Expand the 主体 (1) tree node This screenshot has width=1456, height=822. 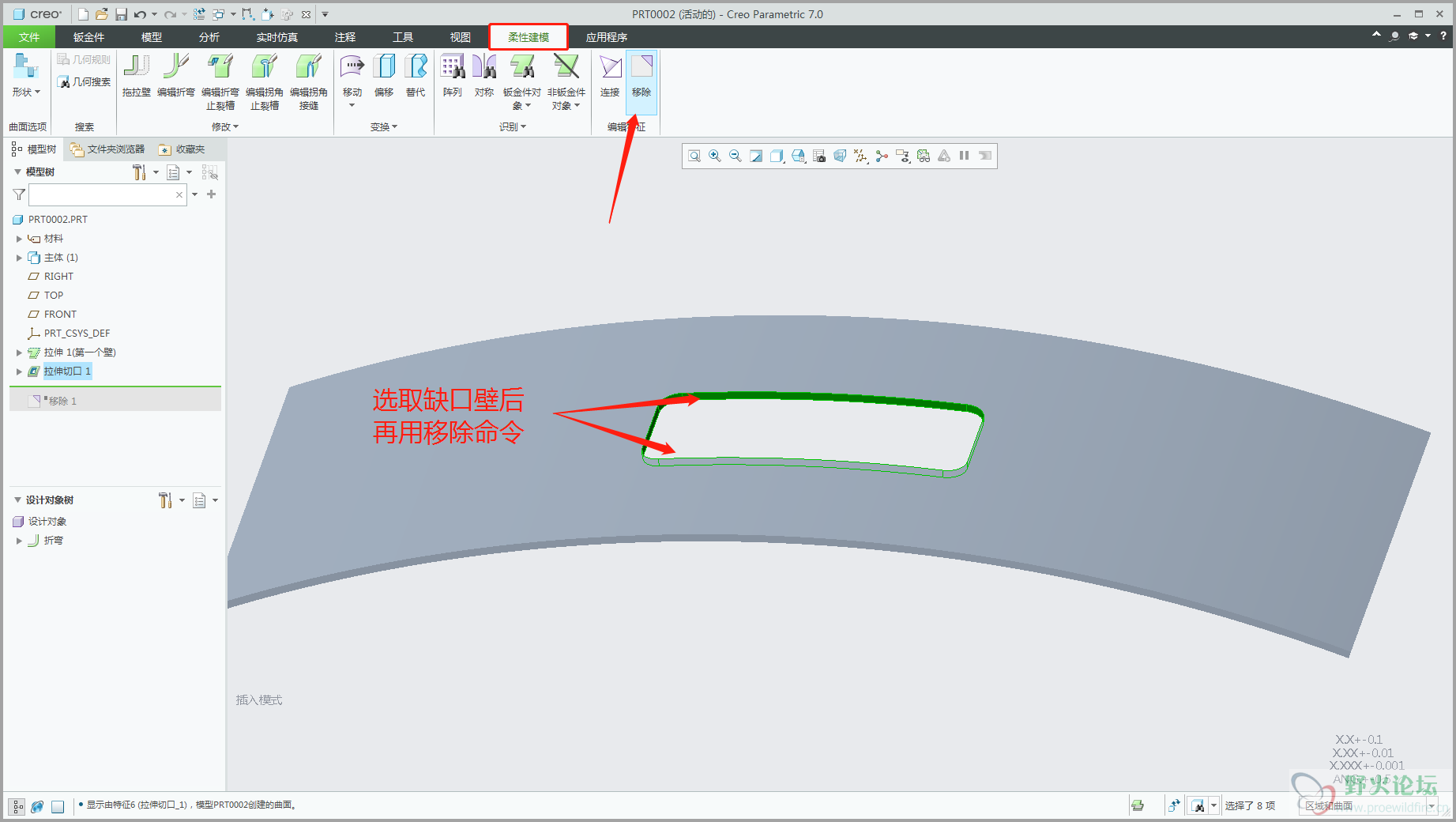pos(19,258)
